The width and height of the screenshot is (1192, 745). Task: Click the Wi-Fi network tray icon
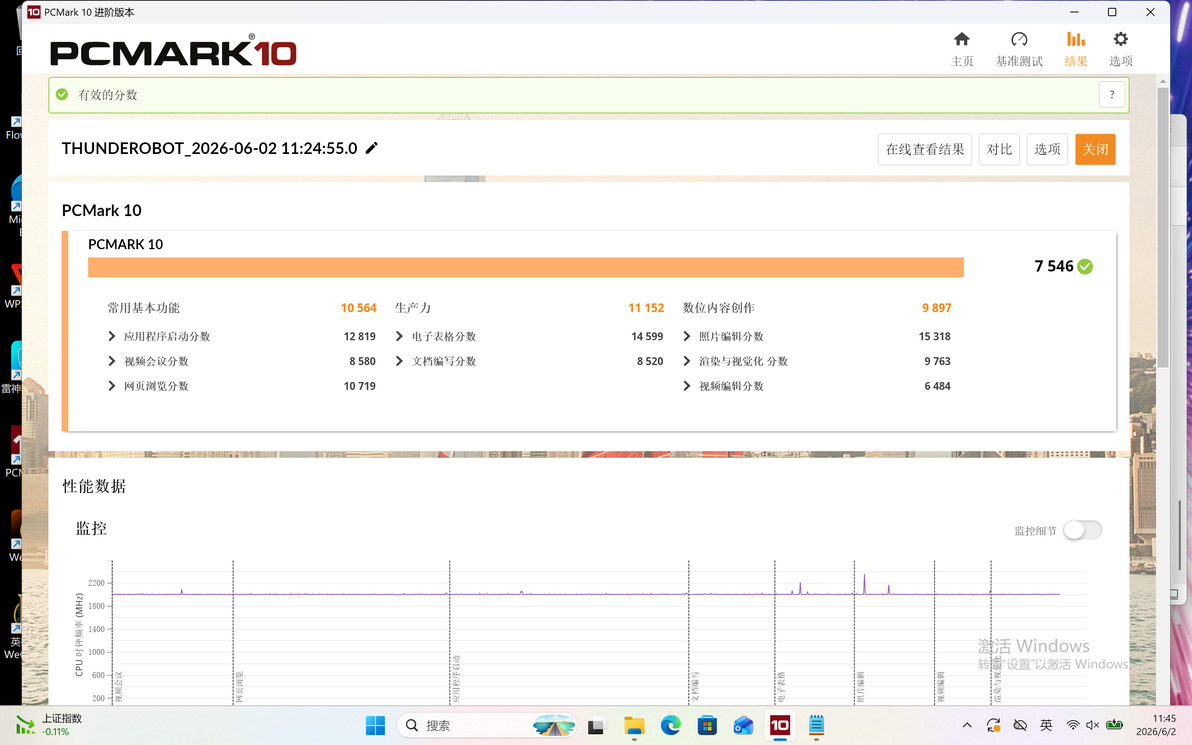coord(1073,725)
